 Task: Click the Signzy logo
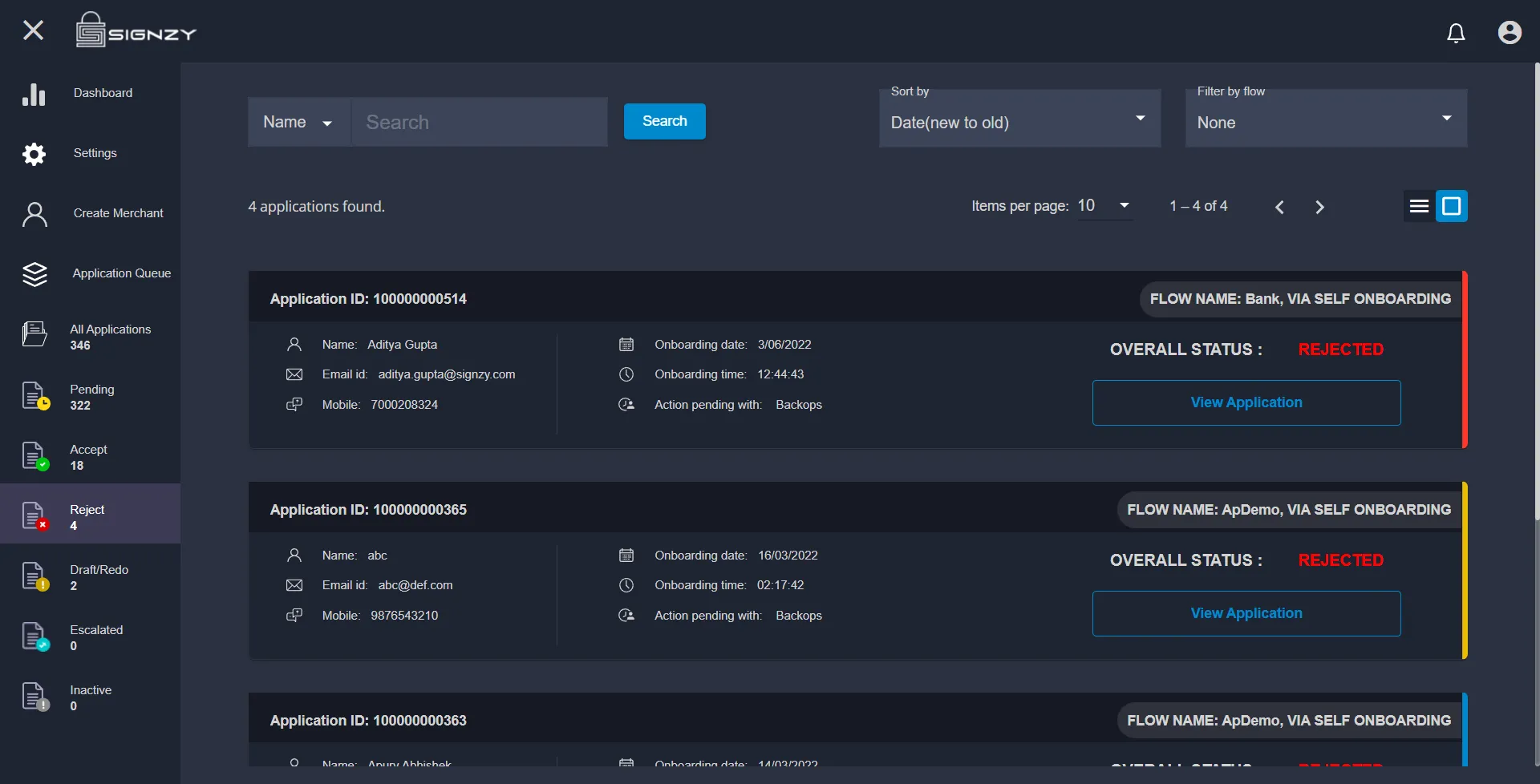(136, 30)
